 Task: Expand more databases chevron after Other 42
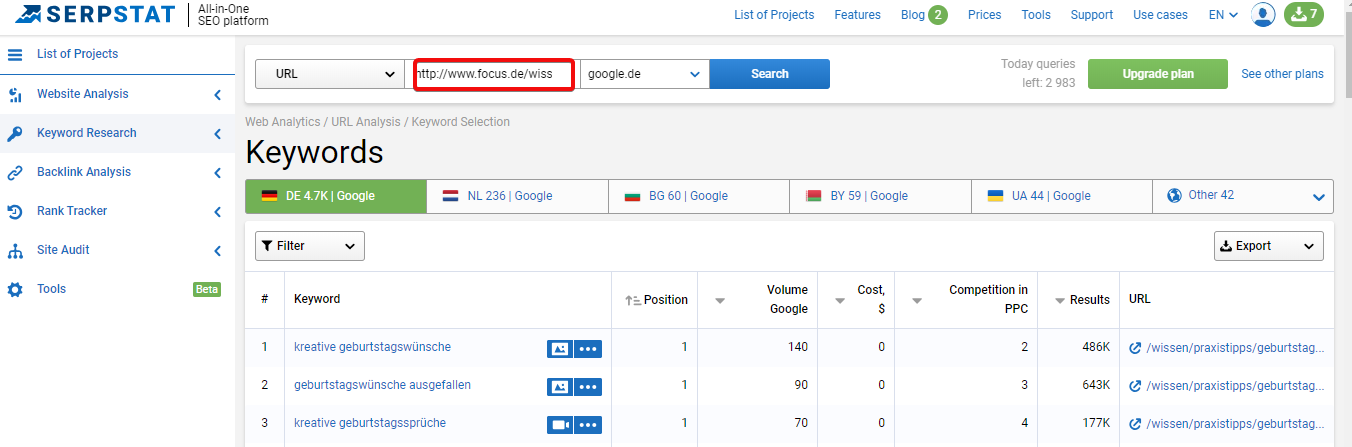[1318, 198]
